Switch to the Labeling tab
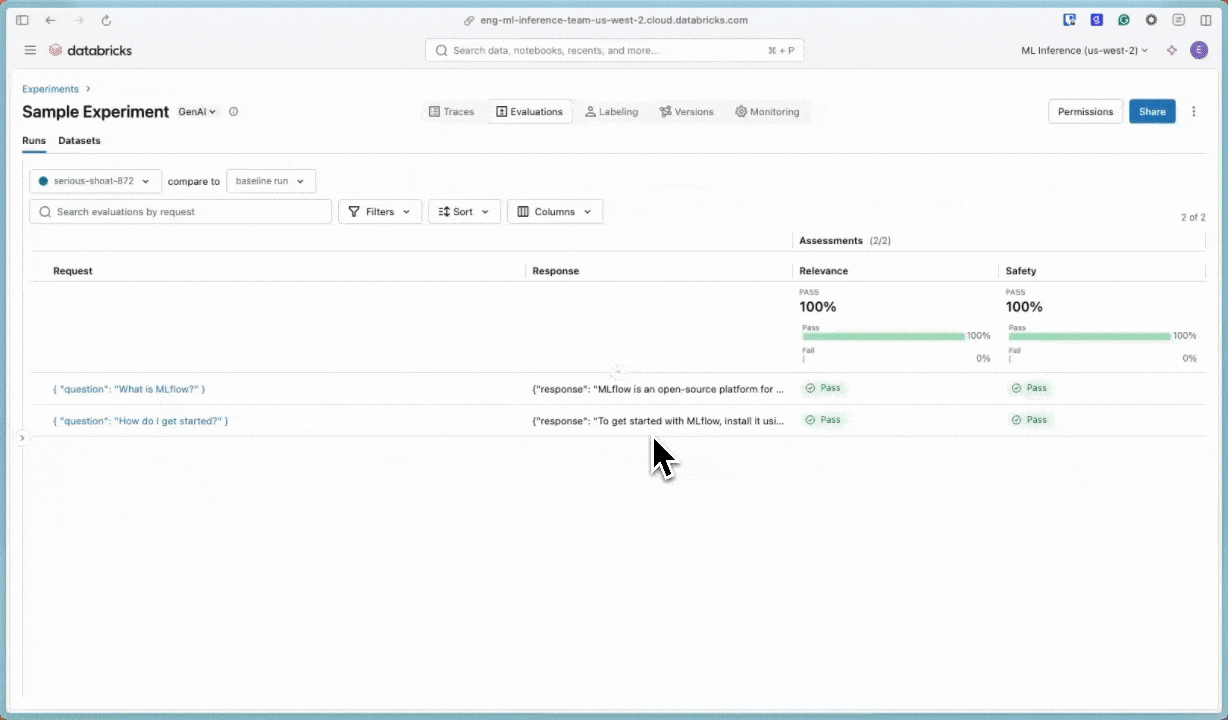1228x720 pixels. [x=611, y=112]
